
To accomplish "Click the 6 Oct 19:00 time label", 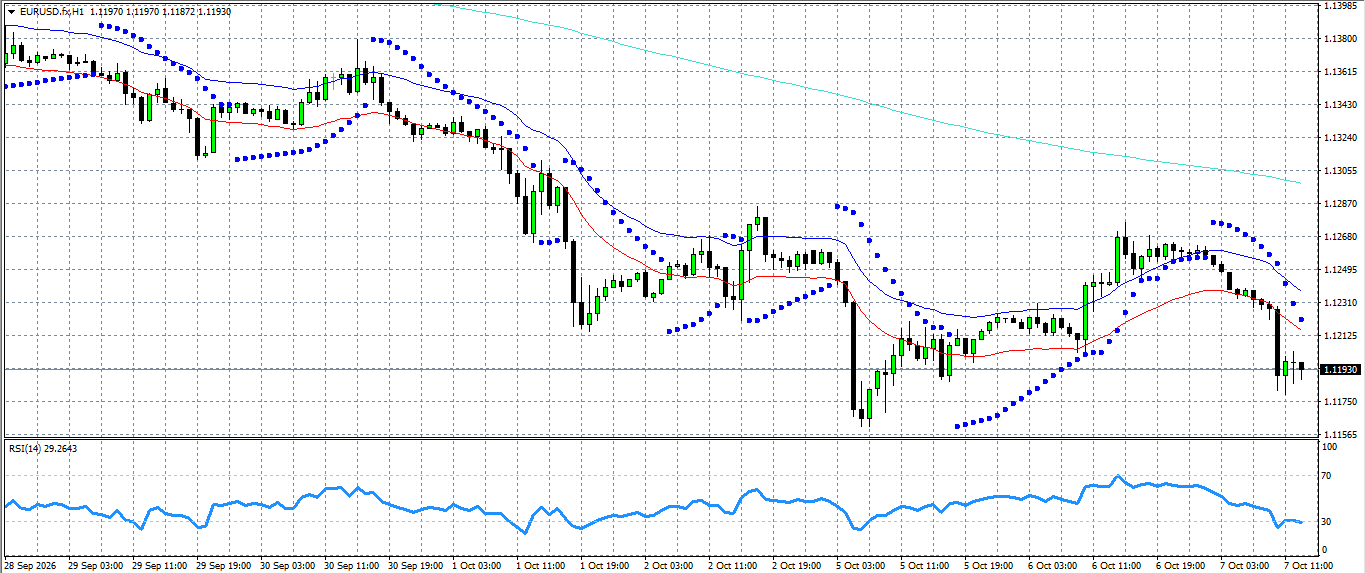I will (1181, 565).
